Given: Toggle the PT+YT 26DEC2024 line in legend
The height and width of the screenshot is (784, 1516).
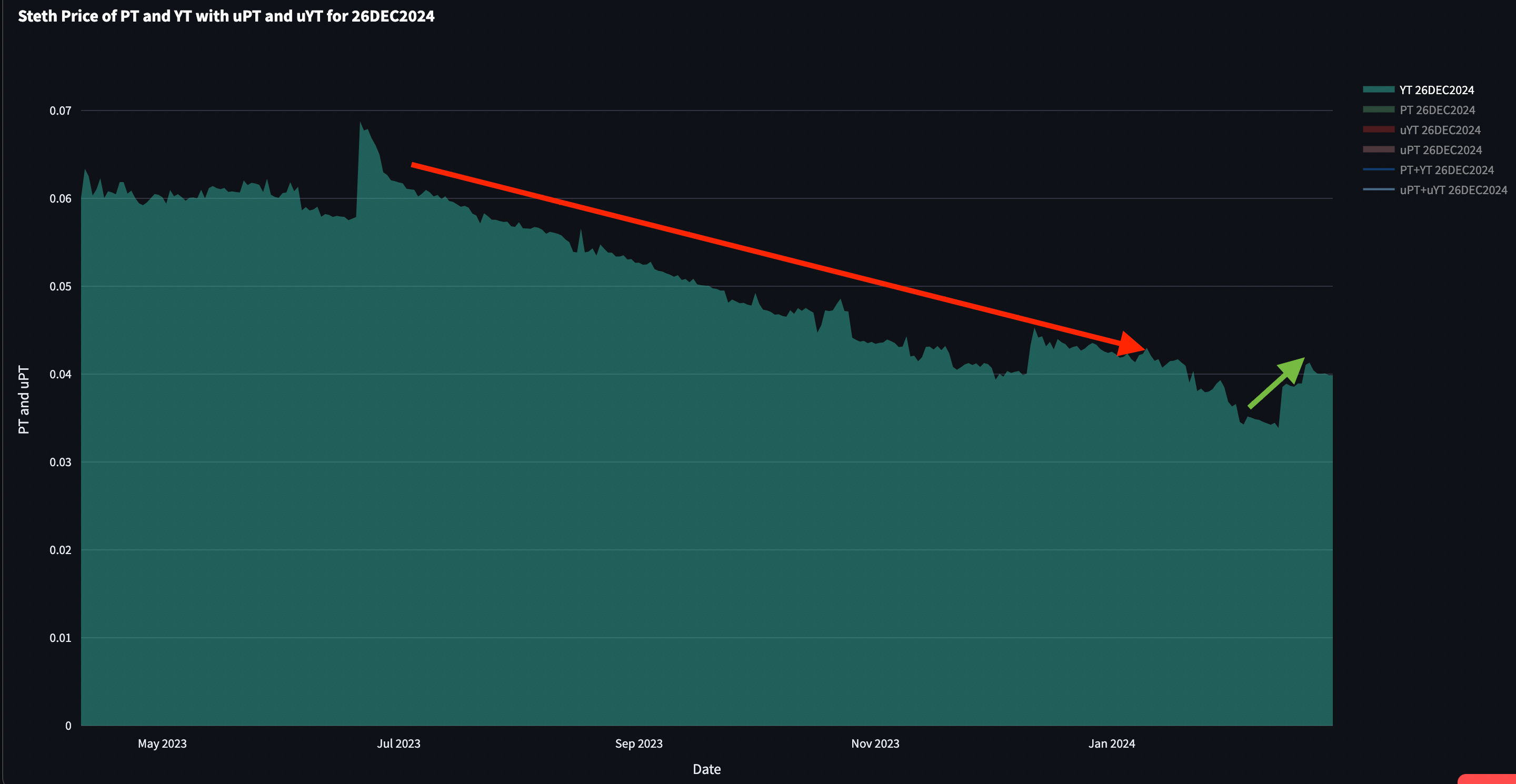Looking at the screenshot, I should 1446,170.
